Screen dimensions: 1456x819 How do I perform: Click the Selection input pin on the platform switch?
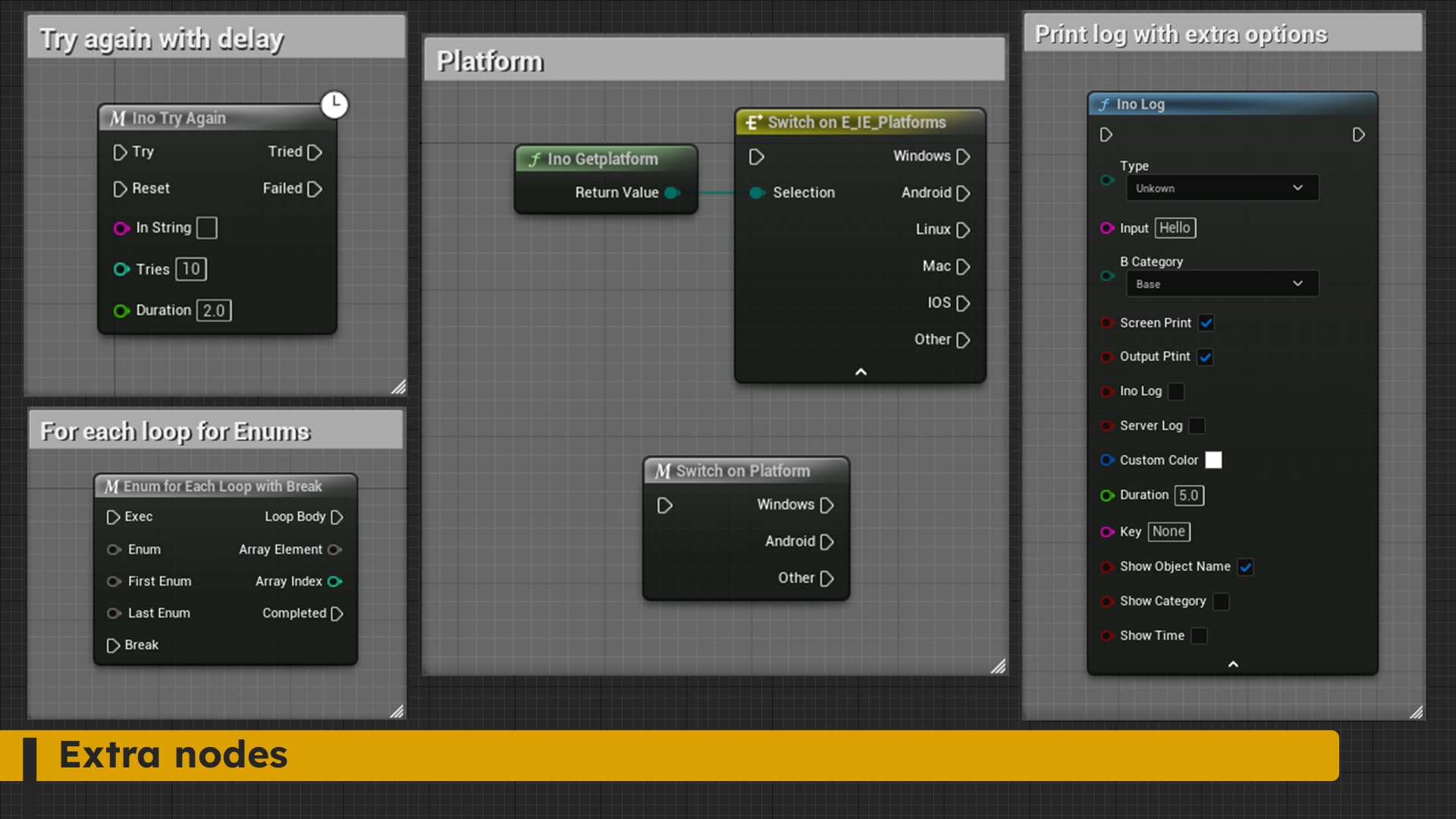click(757, 193)
